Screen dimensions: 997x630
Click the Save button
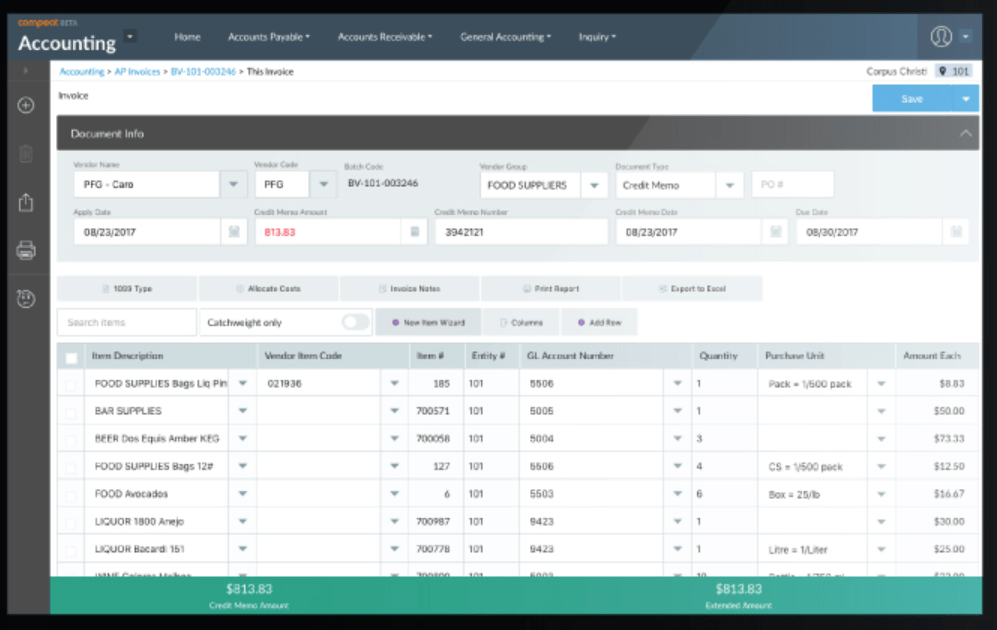(x=912, y=99)
